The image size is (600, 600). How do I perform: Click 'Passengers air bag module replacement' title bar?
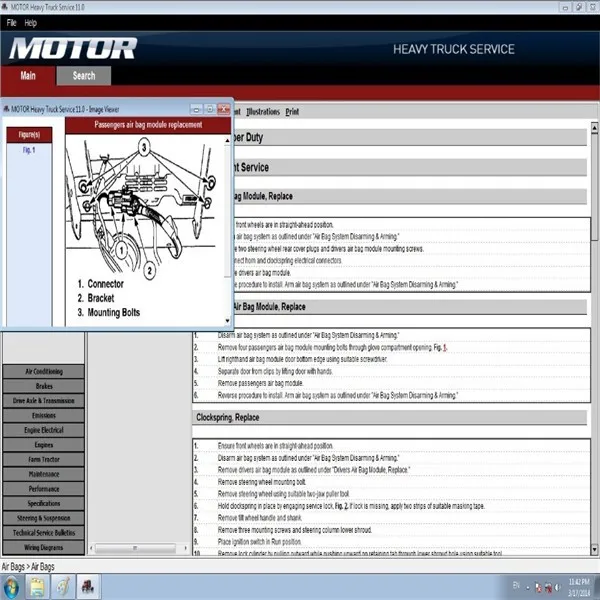click(148, 125)
